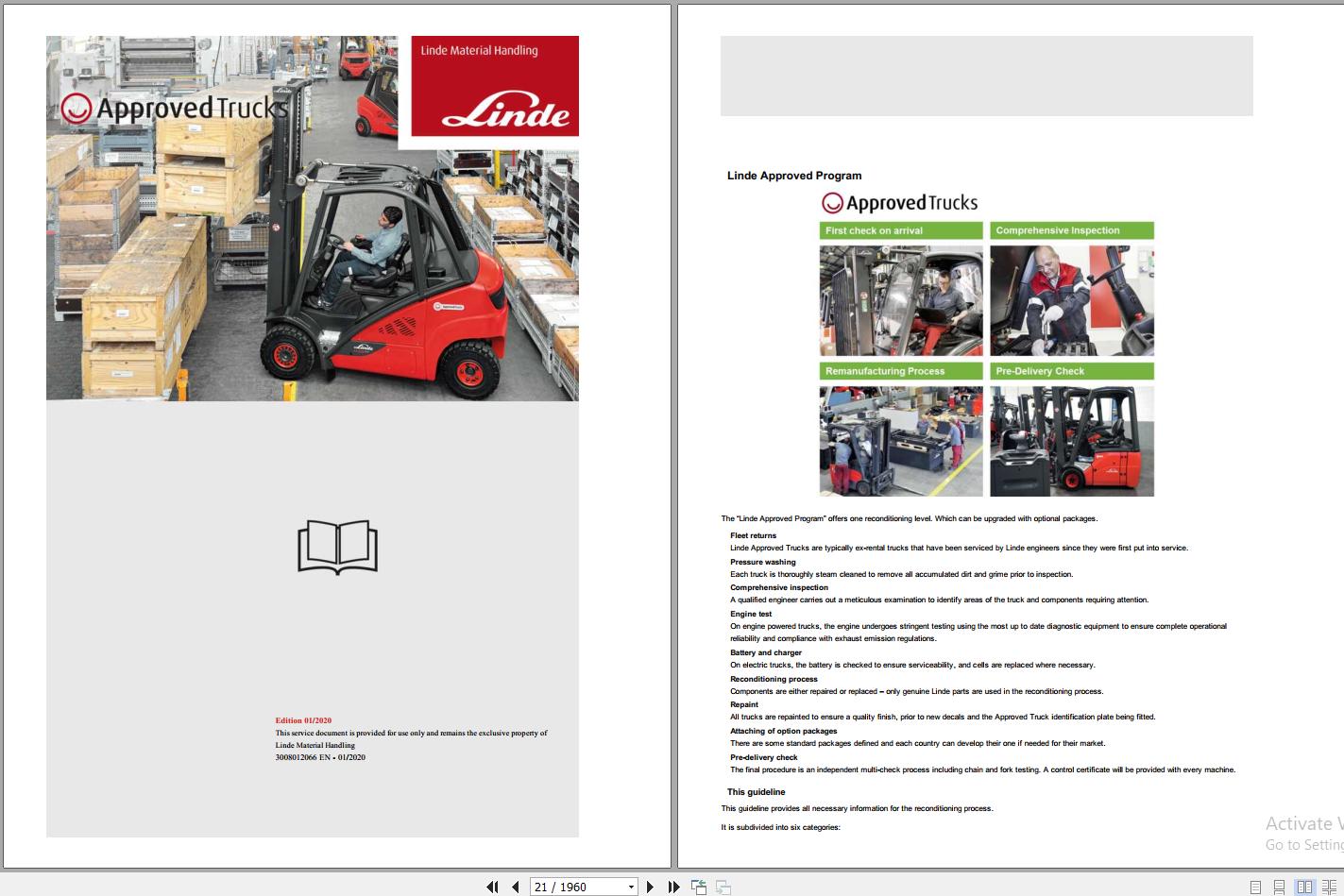This screenshot has height=896, width=1344.
Task: Click previous page arrow button
Action: pyautogui.click(x=515, y=887)
